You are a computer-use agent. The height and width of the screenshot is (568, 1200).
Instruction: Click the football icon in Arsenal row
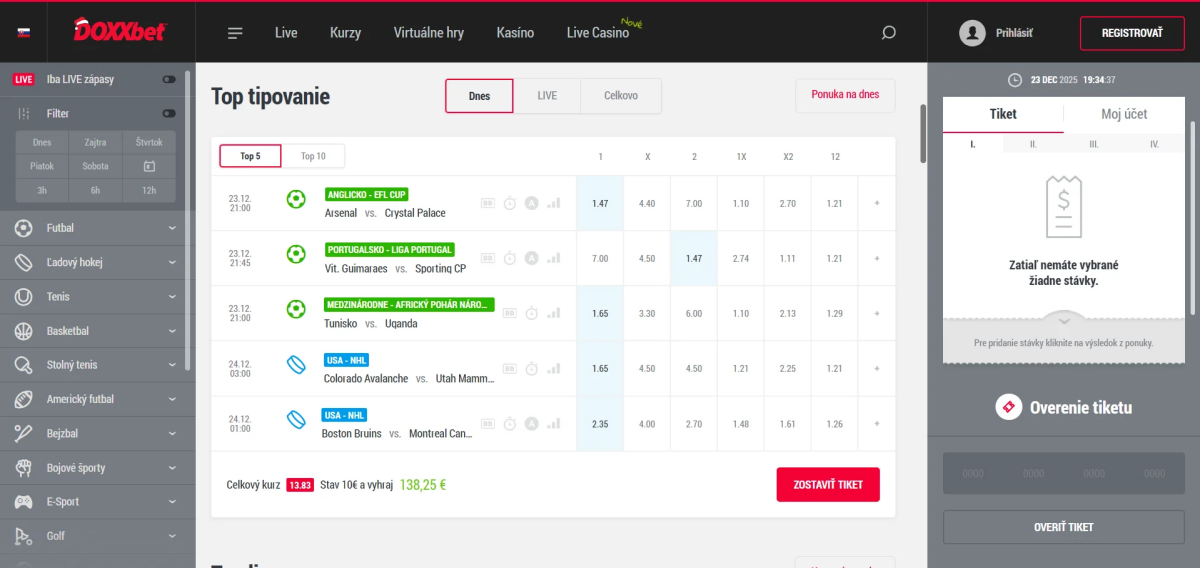click(295, 199)
